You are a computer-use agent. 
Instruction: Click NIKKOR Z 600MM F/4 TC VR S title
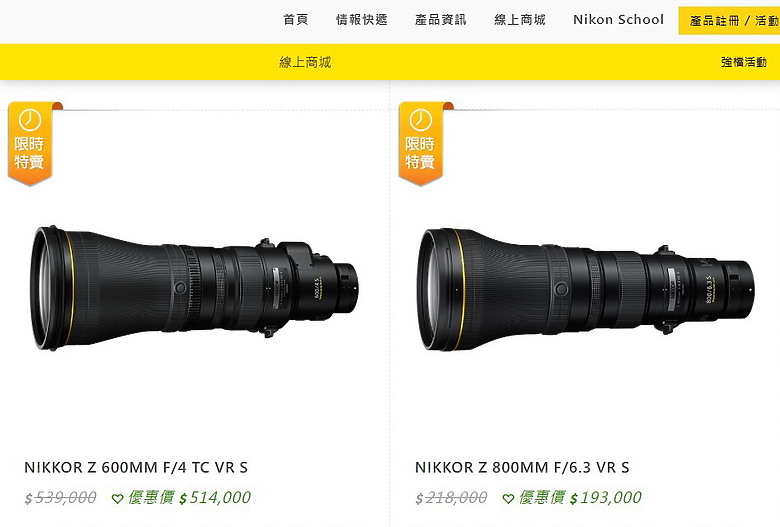click(x=136, y=468)
